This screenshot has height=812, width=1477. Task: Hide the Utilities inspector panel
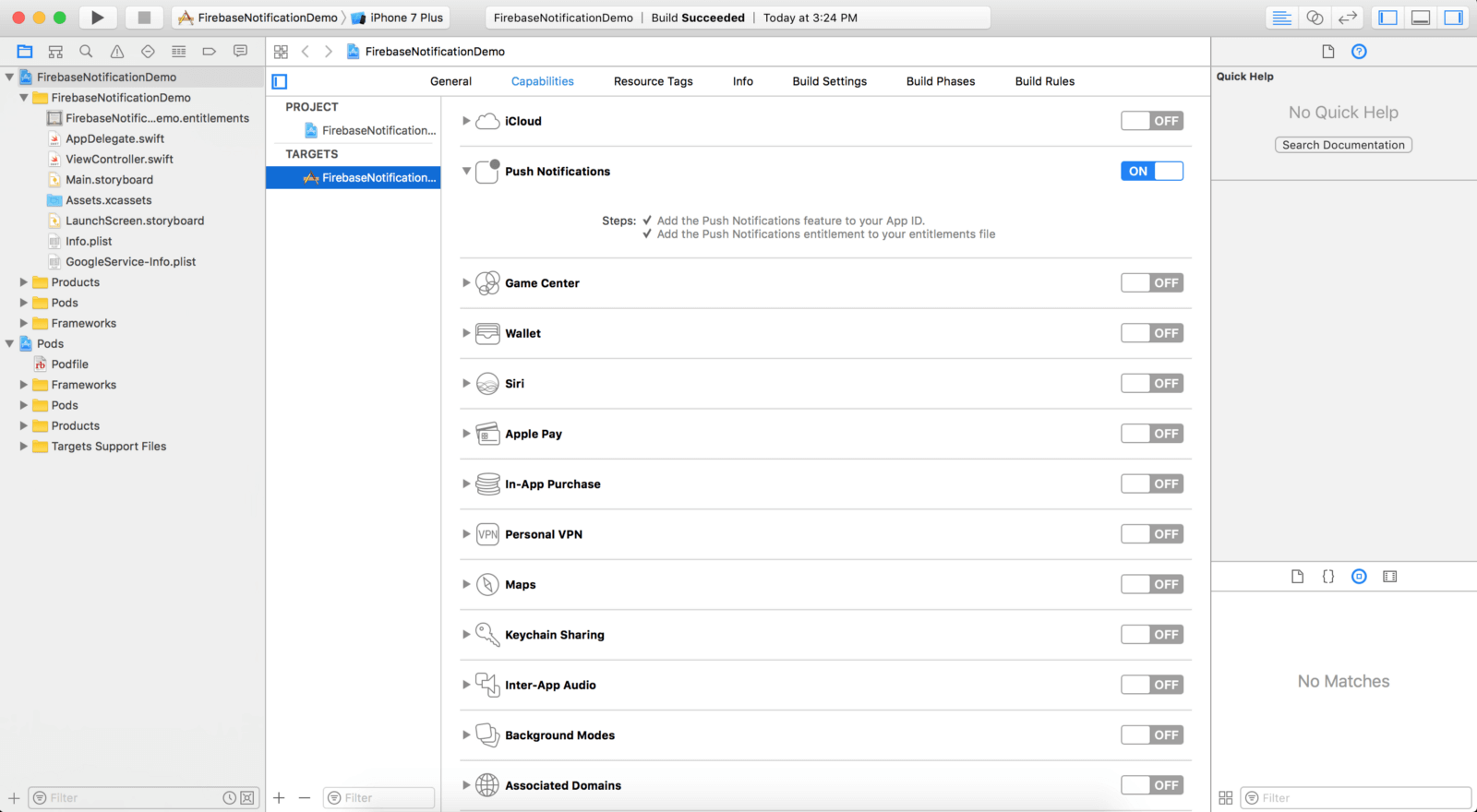click(x=1454, y=18)
